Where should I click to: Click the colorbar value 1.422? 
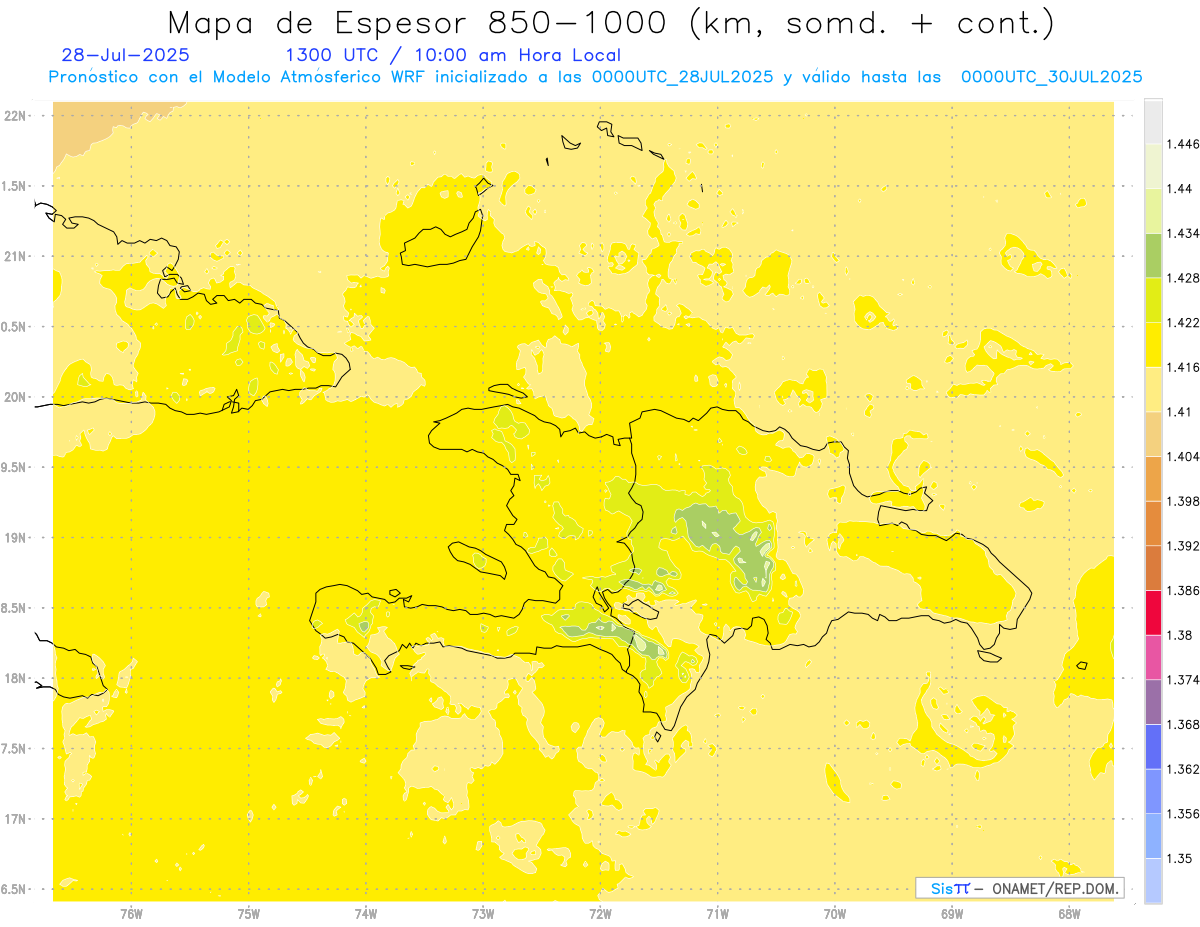click(x=1183, y=322)
